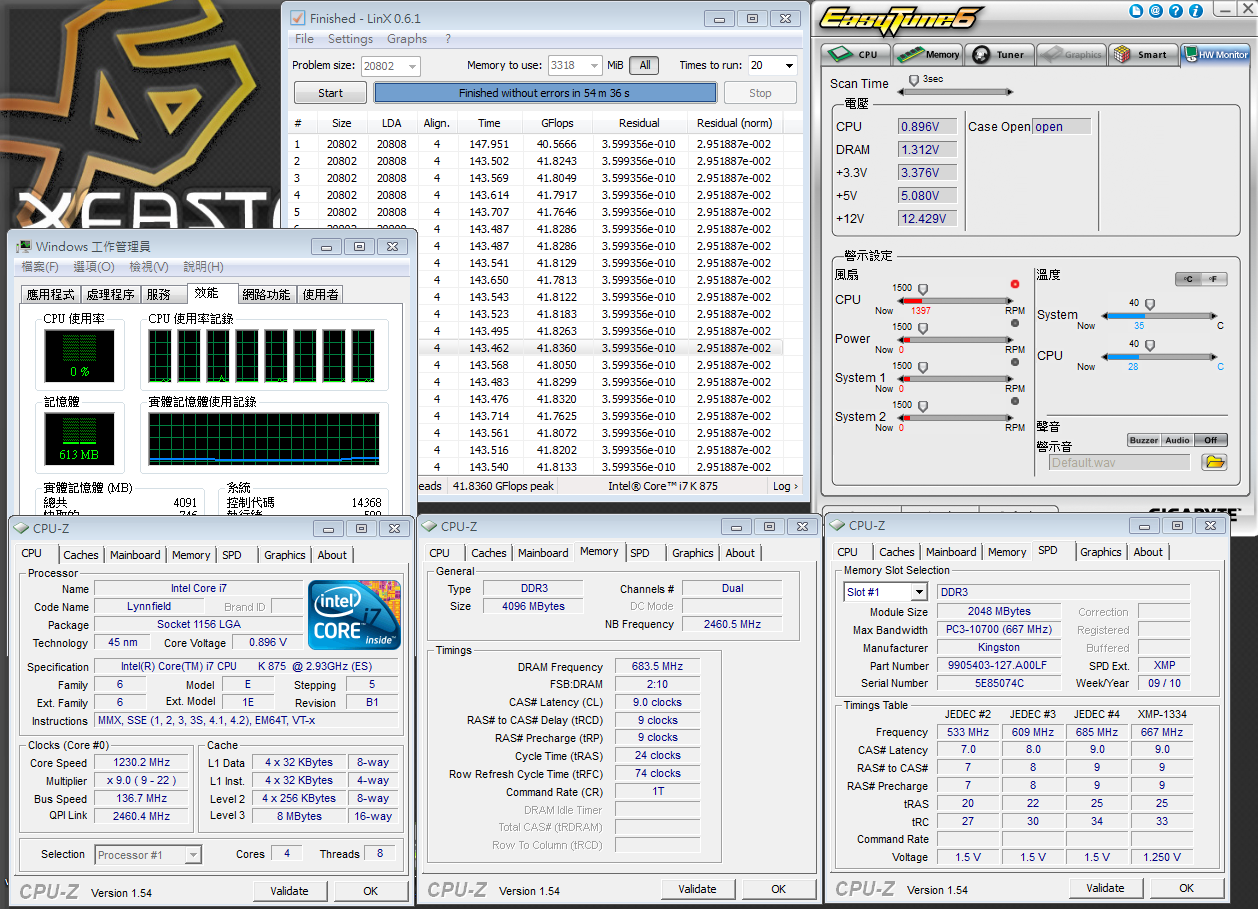This screenshot has width=1258, height=909.
Task: Browse for a warning sound via folder icon
Action: (x=1213, y=462)
